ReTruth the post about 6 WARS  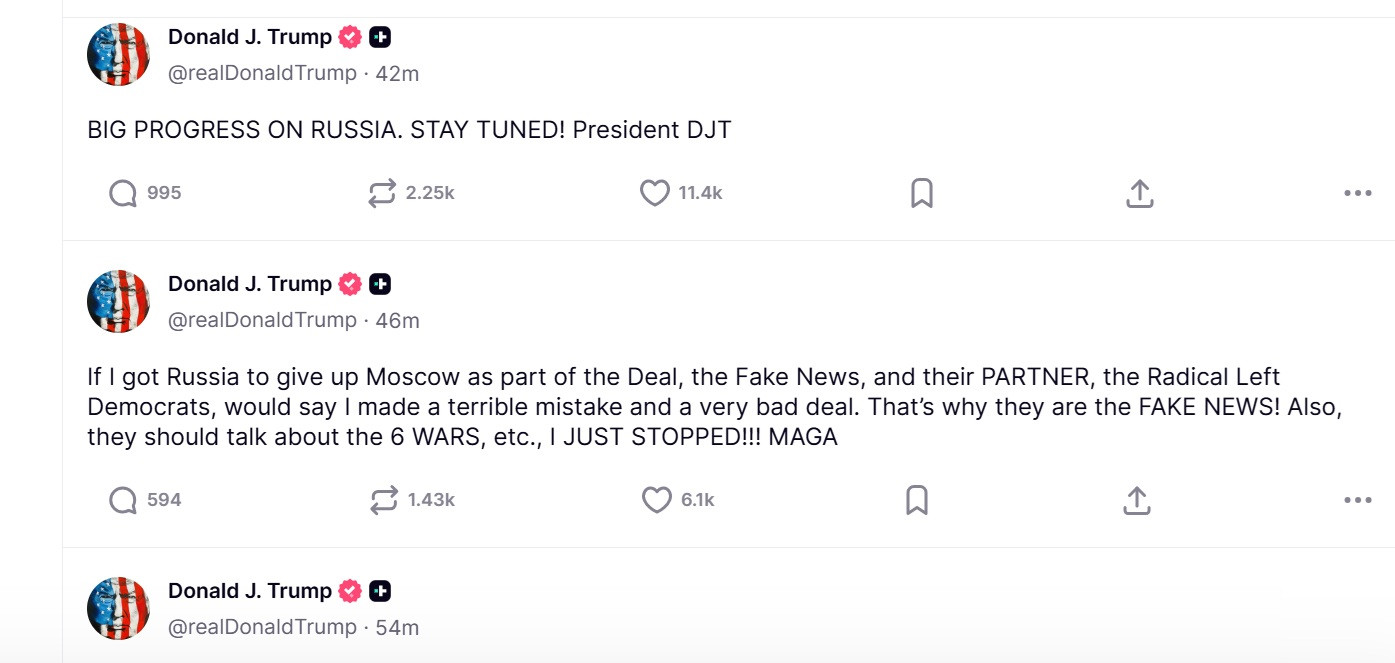click(382, 500)
